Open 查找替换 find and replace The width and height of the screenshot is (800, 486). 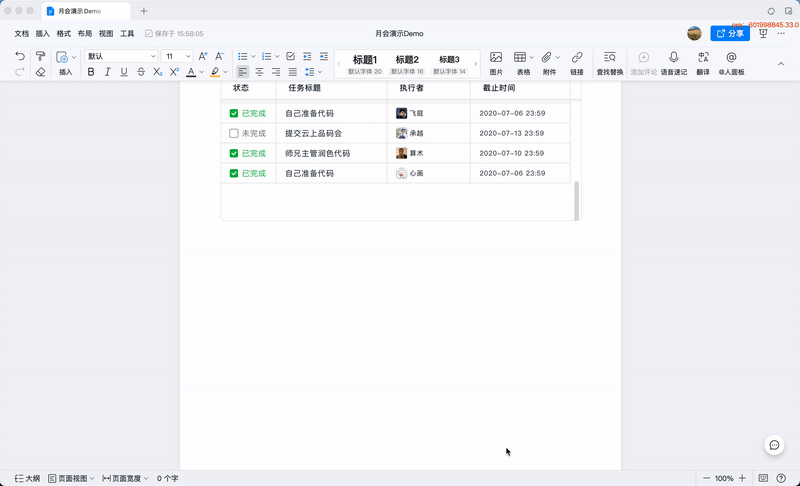(x=610, y=63)
